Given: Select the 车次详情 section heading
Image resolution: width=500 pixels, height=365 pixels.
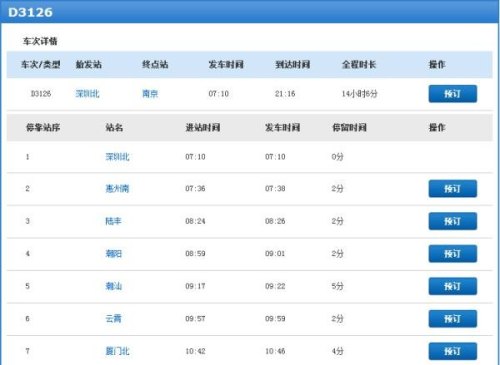Looking at the screenshot, I should [40, 41].
